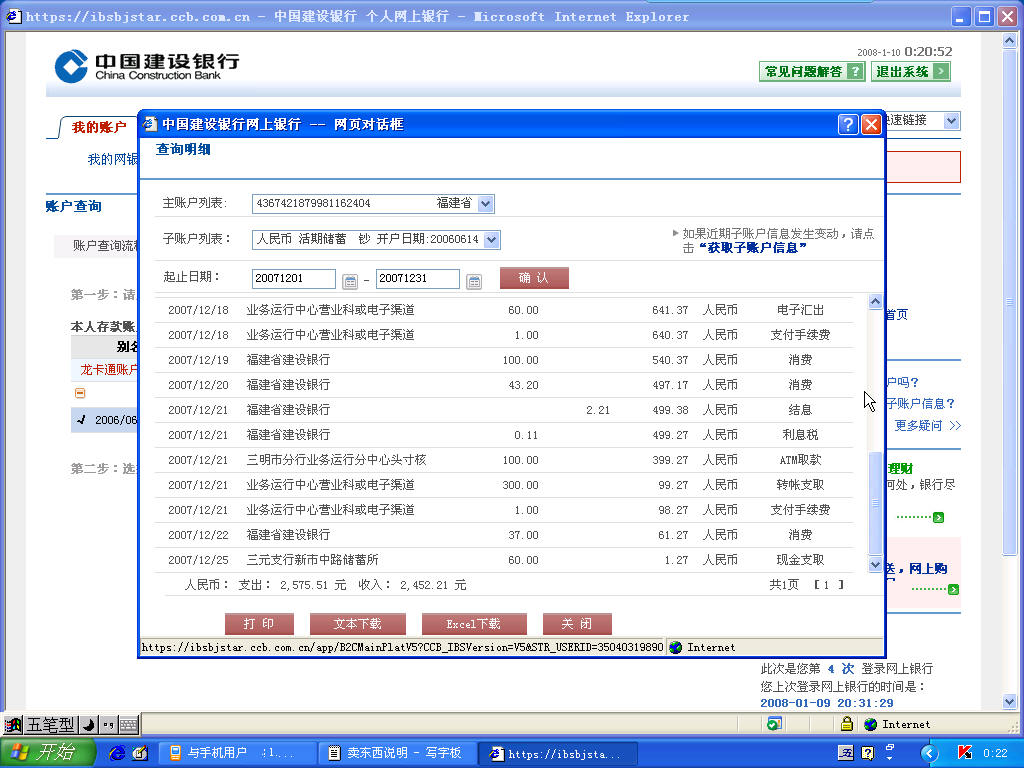The image size is (1024, 768).
Task: Click the 常见问题解答 FAQ button
Action: coord(812,72)
